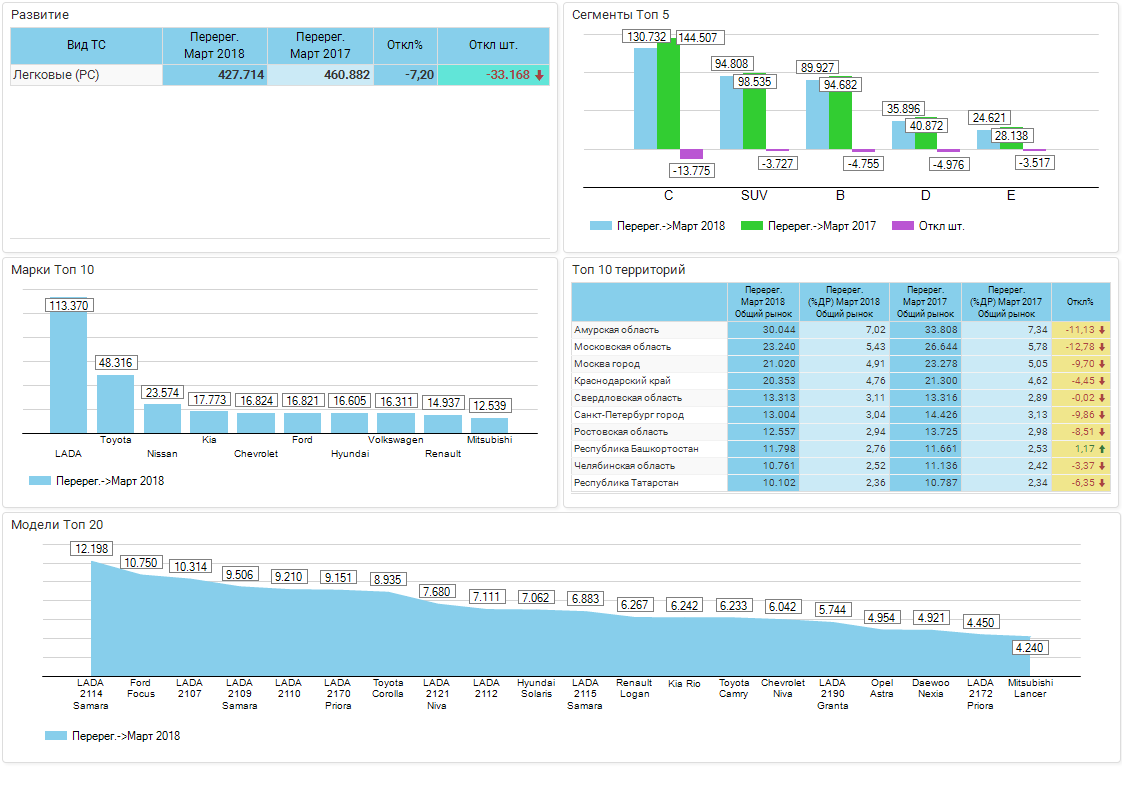Sort by Откл% header in Топ 10 территорий

(x=1080, y=301)
